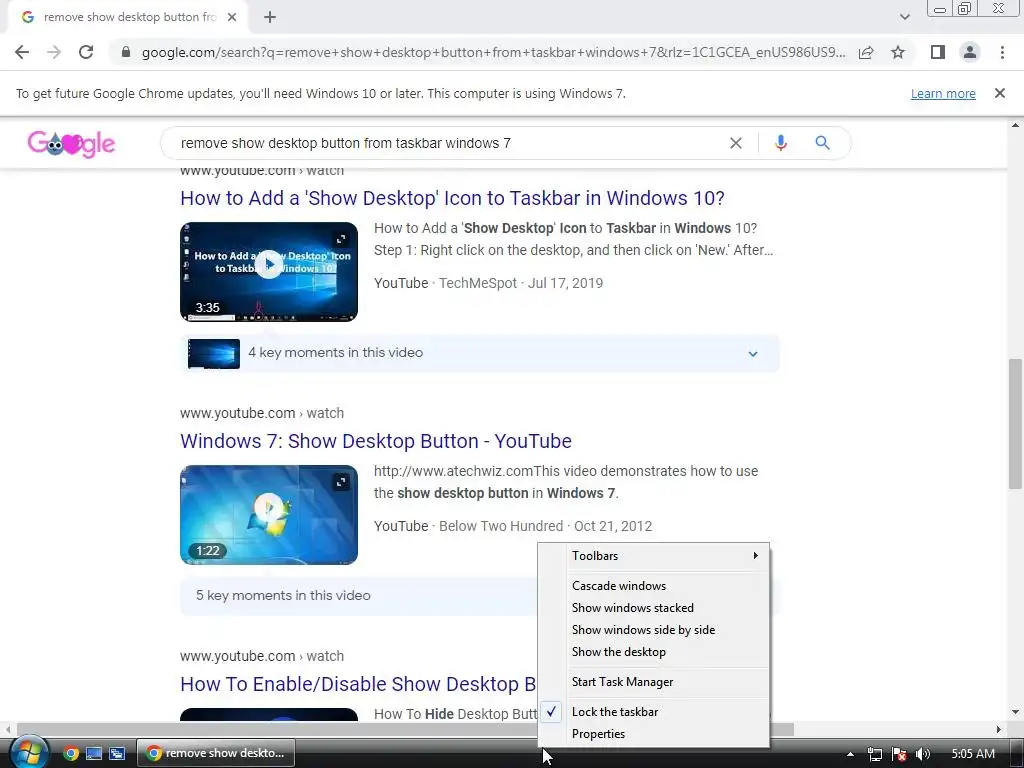This screenshot has height=768, width=1024.
Task: Click the vertical scrollbar down arrow
Action: pos(1015,712)
